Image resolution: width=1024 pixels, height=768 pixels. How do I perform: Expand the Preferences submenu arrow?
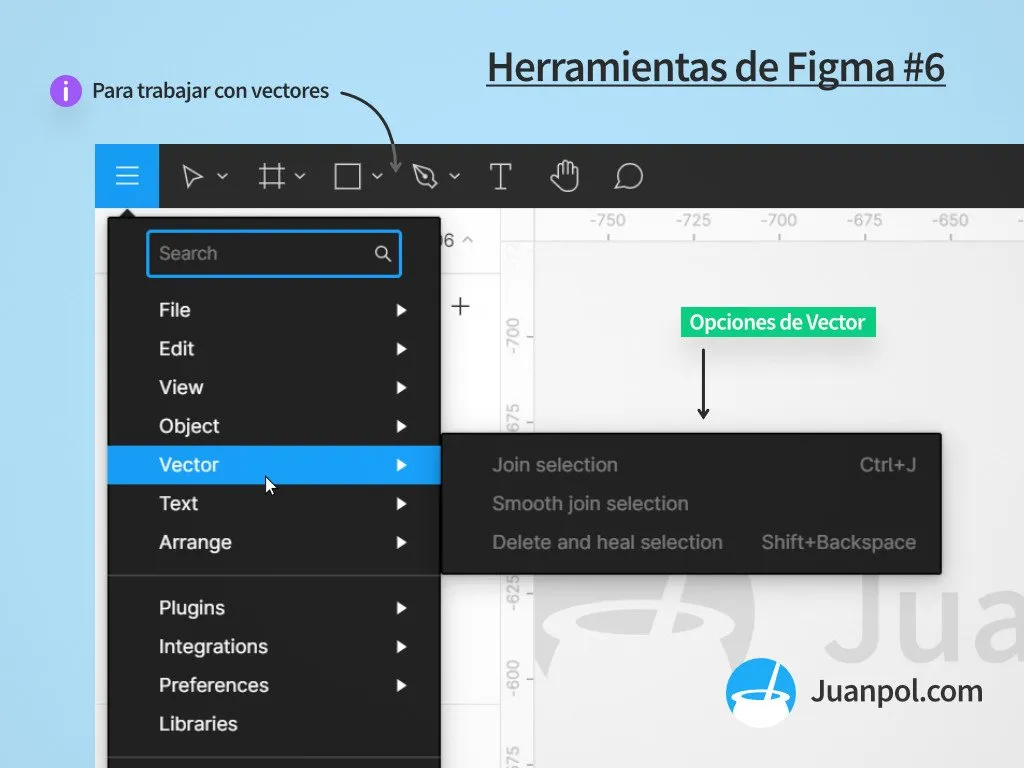(401, 685)
